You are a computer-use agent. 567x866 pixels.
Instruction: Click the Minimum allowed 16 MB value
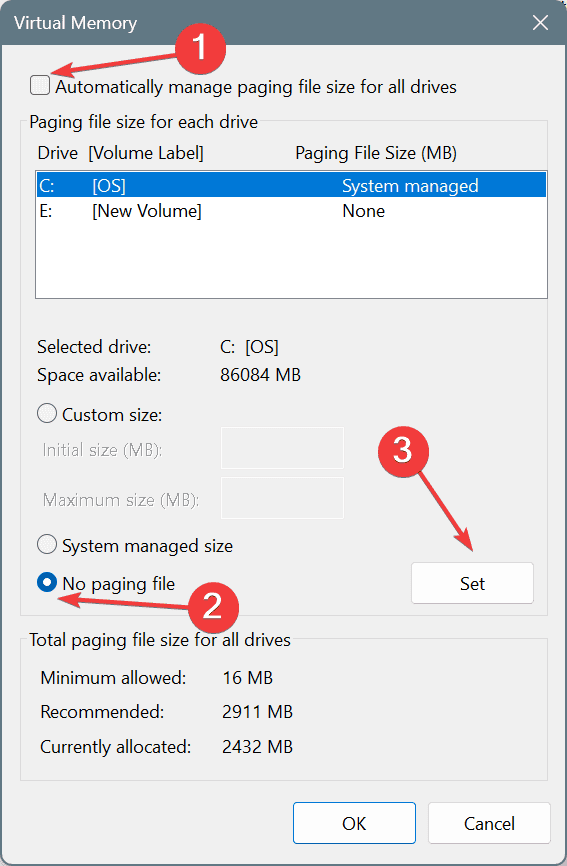(x=247, y=677)
